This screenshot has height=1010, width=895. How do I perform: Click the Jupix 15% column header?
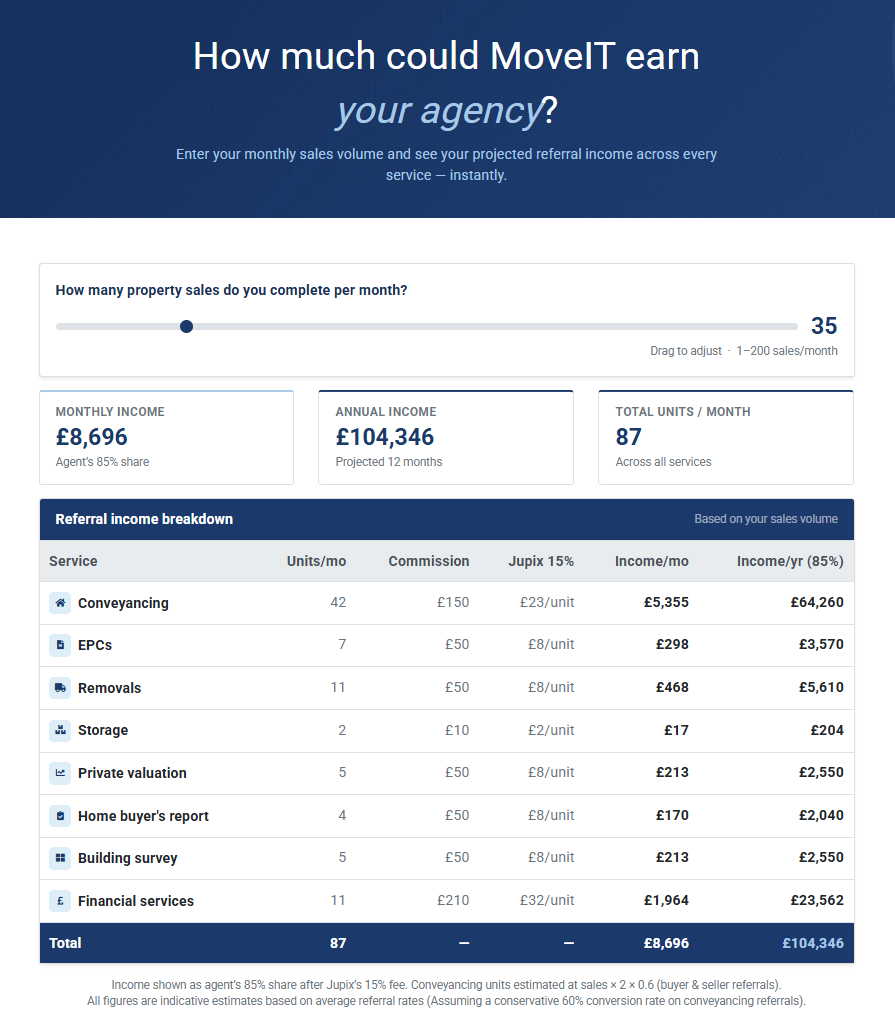coord(541,561)
